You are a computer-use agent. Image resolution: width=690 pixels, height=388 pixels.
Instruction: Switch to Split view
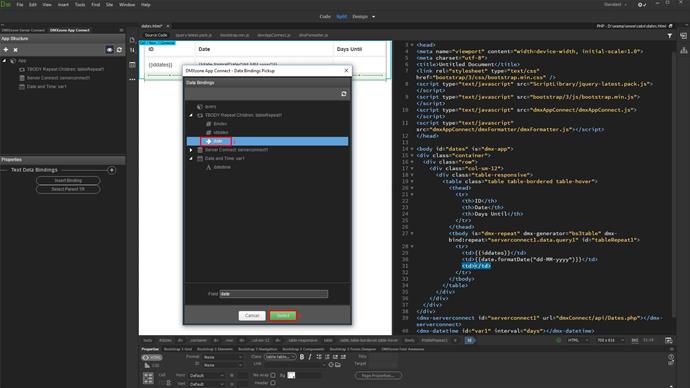click(341, 17)
